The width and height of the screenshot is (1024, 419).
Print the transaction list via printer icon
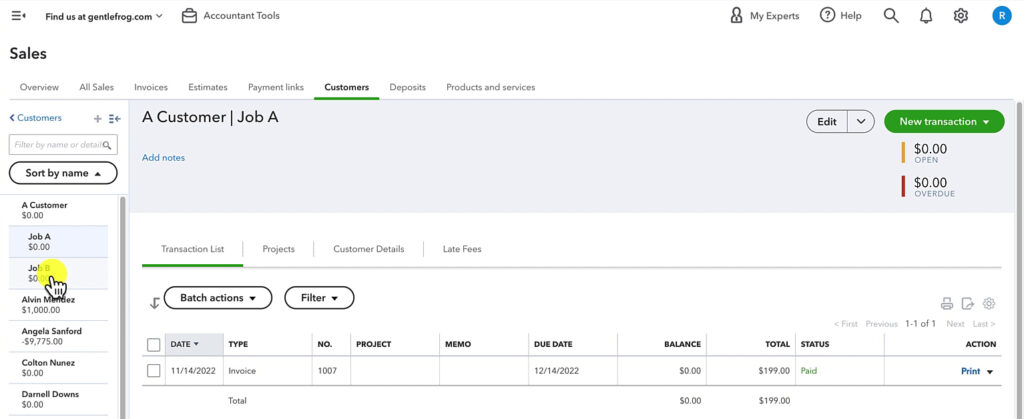pos(946,304)
